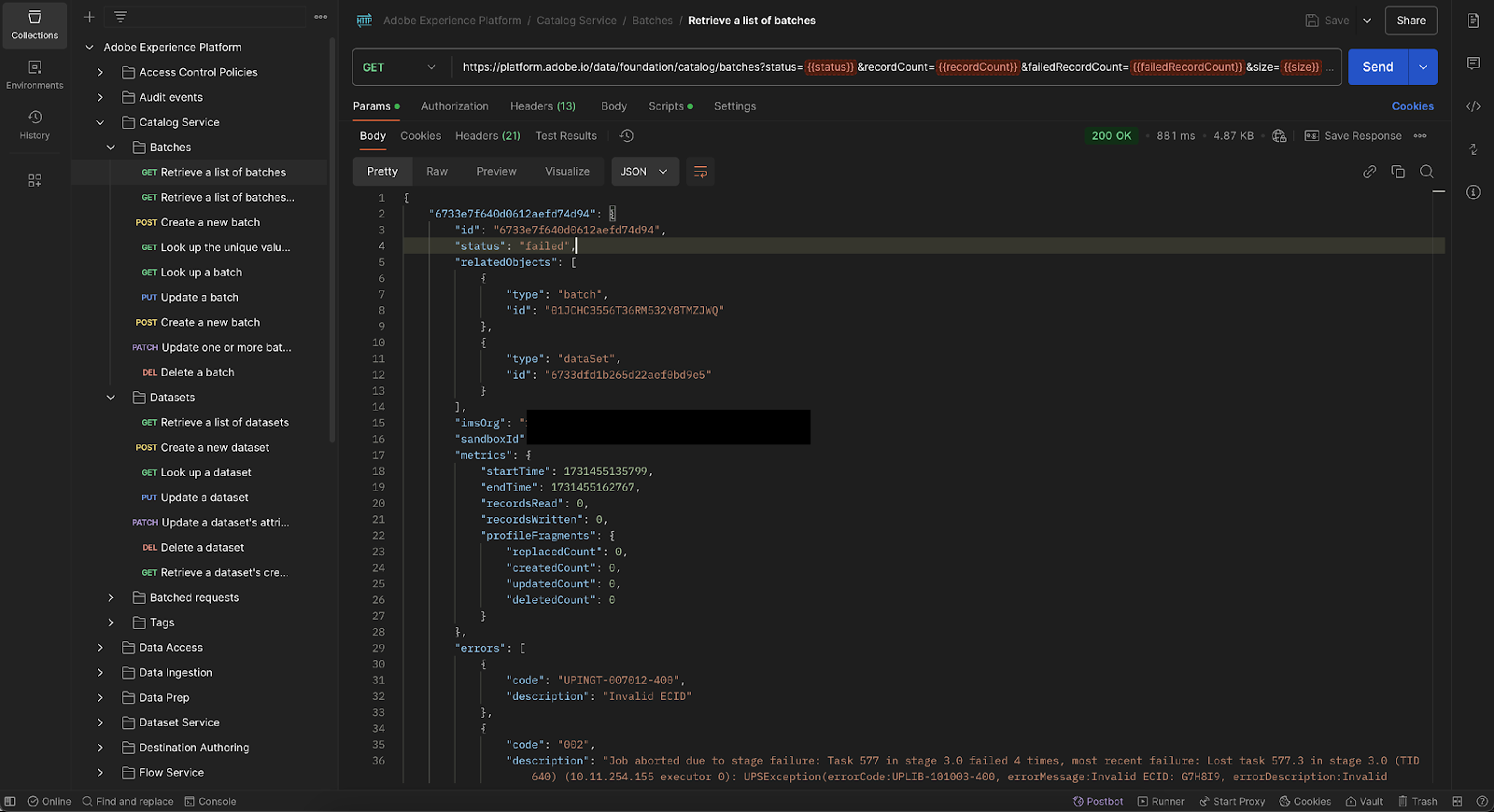Open Trash in the status bar
This screenshot has height=812, width=1494.
point(1417,802)
